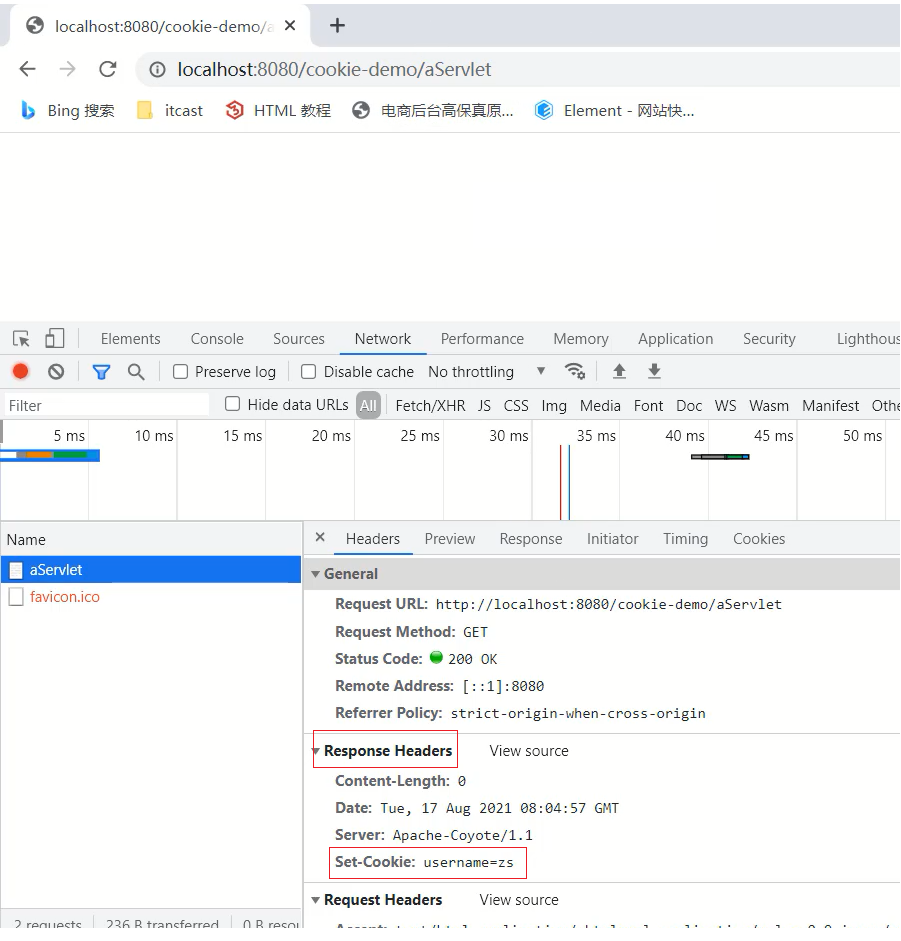Stop recording network log
The image size is (901, 941).
[x=20, y=372]
